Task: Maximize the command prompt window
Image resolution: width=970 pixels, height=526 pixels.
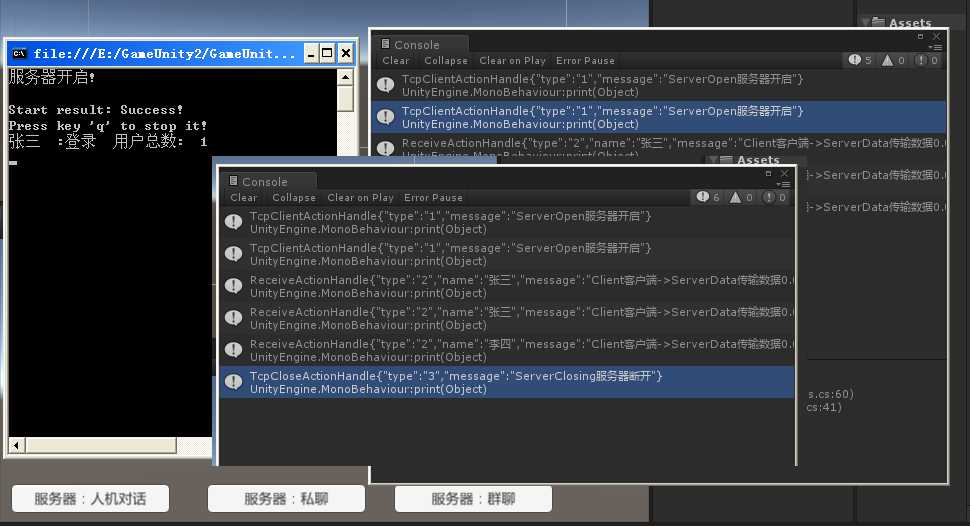Action: click(x=327, y=54)
